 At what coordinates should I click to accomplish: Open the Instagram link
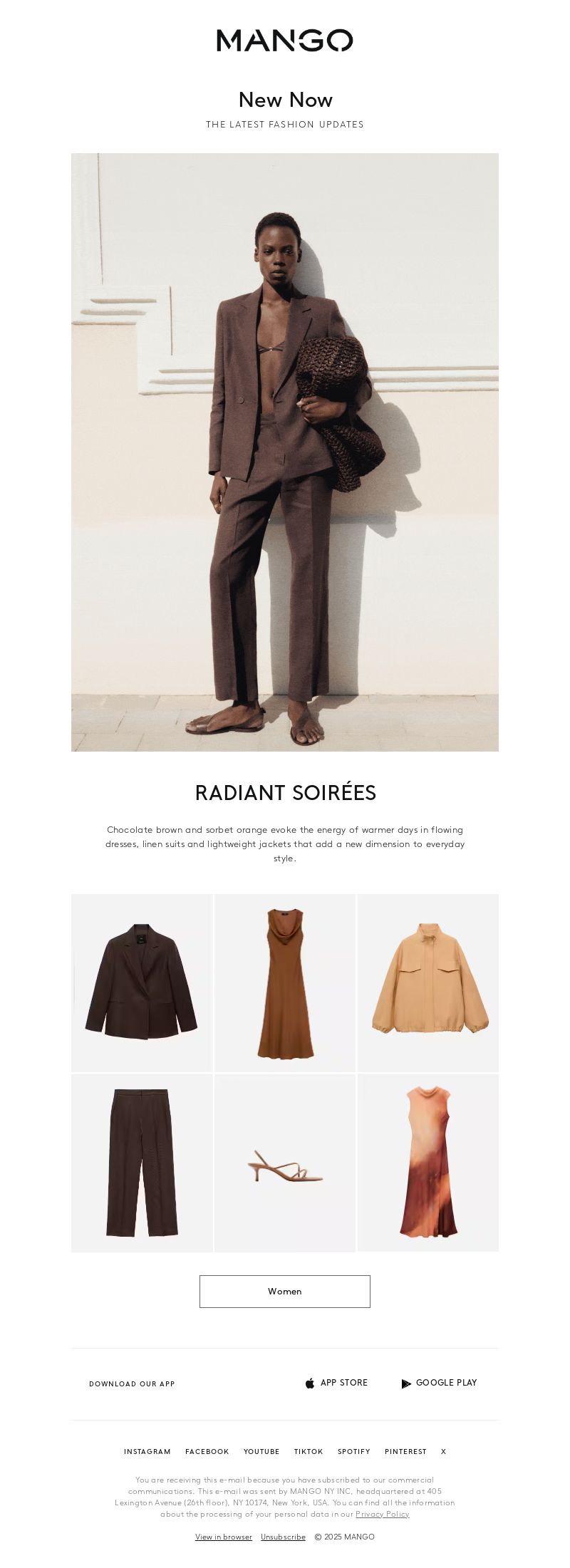click(x=147, y=1451)
